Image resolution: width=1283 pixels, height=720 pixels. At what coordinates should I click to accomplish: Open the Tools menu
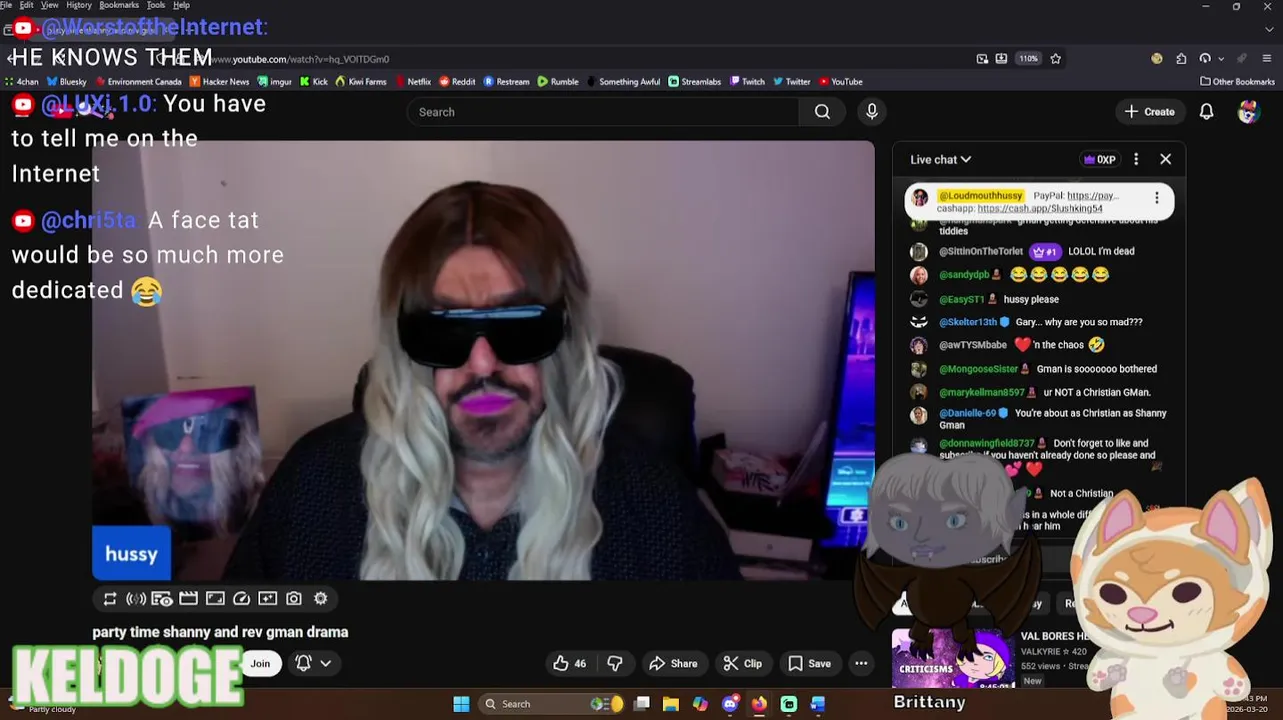[156, 5]
